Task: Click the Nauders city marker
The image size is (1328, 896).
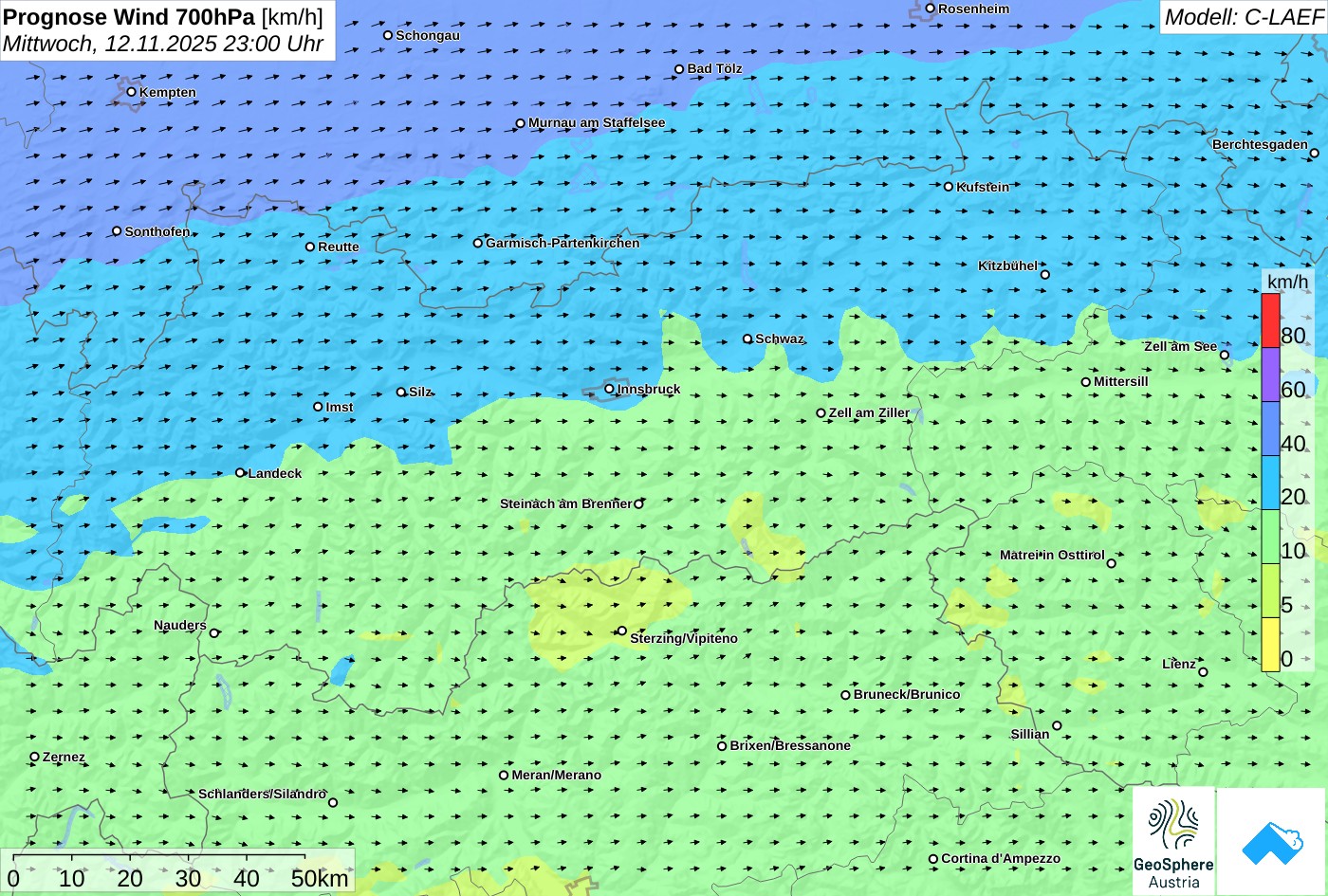Action: pos(214,633)
